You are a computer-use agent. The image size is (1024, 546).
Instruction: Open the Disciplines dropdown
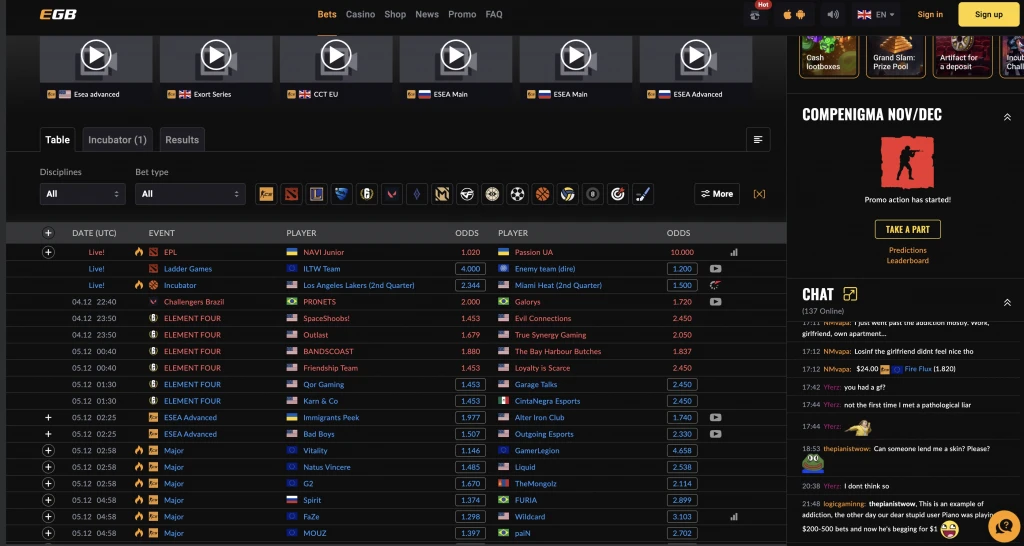[x=82, y=194]
